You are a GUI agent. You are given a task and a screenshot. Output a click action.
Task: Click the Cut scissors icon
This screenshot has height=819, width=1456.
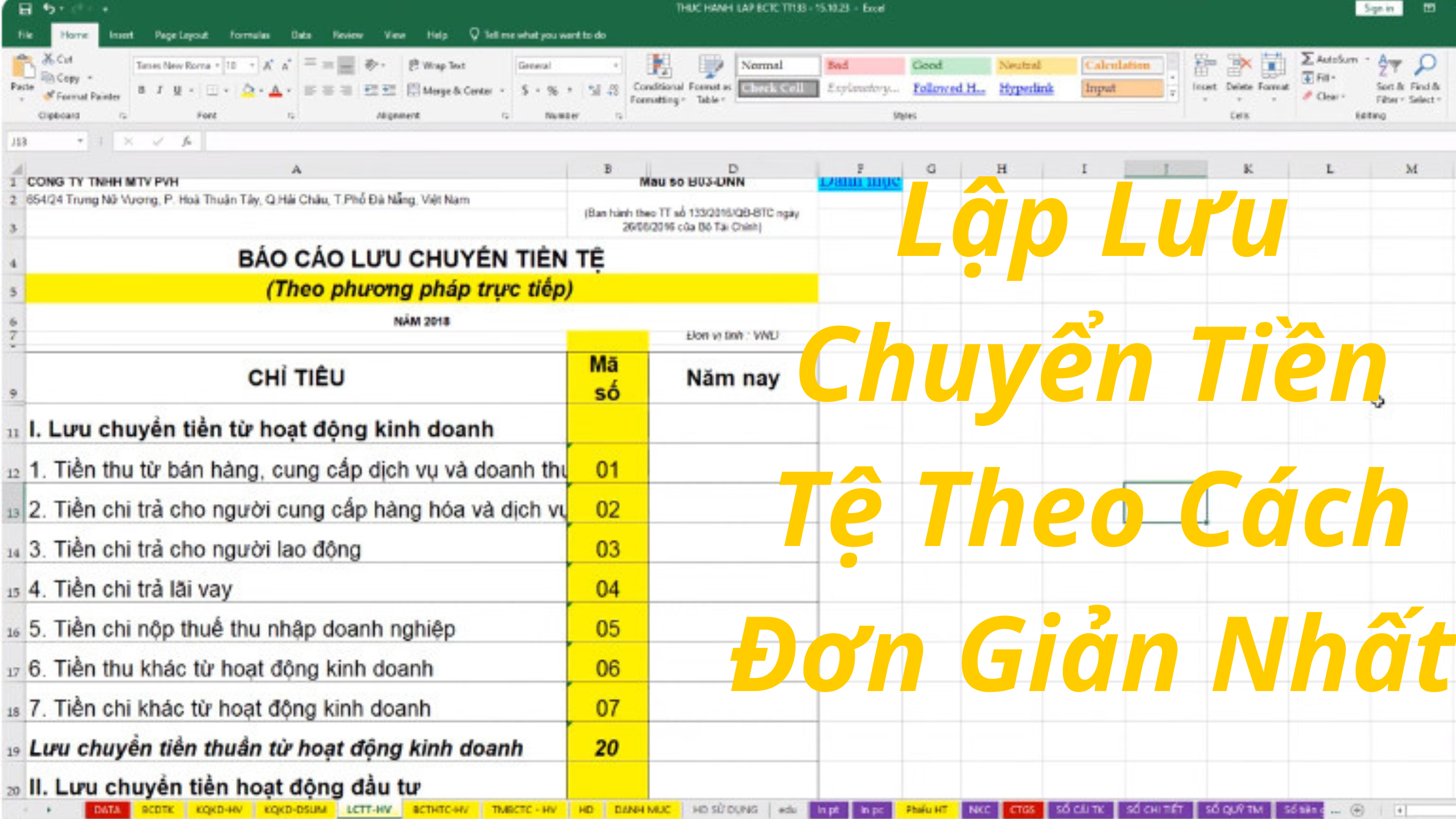tap(49, 59)
